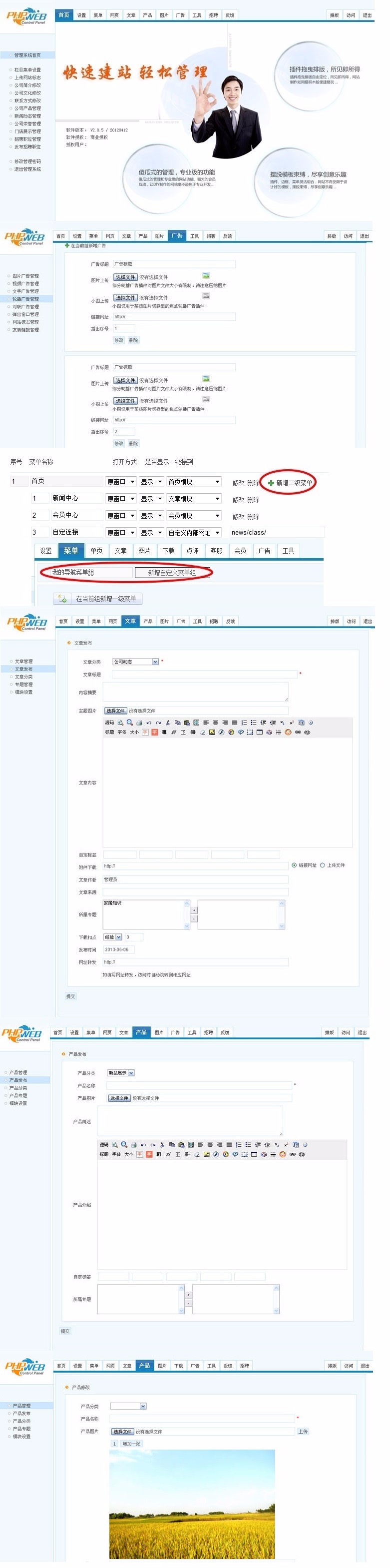Click icon on 在当前组新增一级菜单 button
The height and width of the screenshot is (1568, 390).
pyautogui.click(x=62, y=598)
